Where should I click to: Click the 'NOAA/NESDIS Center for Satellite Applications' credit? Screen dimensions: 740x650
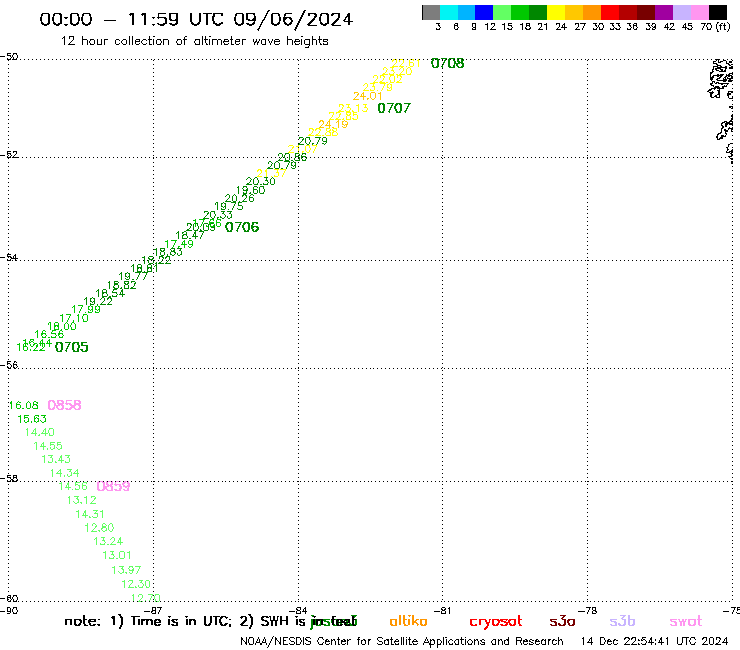pos(363,642)
